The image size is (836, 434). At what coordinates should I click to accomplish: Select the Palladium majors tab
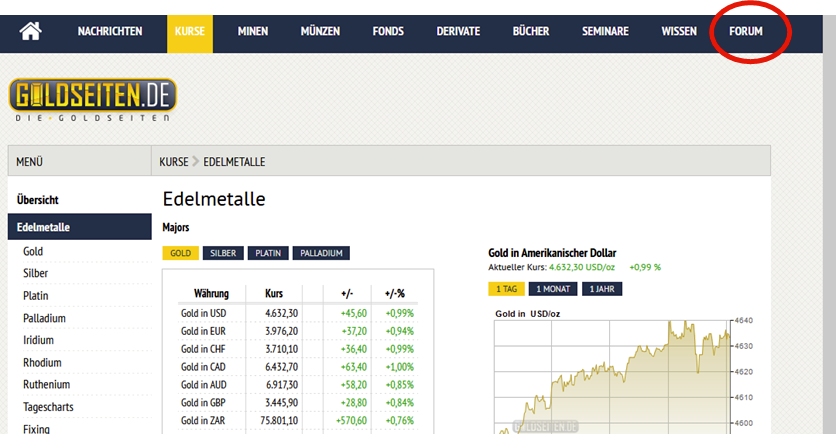[x=321, y=253]
